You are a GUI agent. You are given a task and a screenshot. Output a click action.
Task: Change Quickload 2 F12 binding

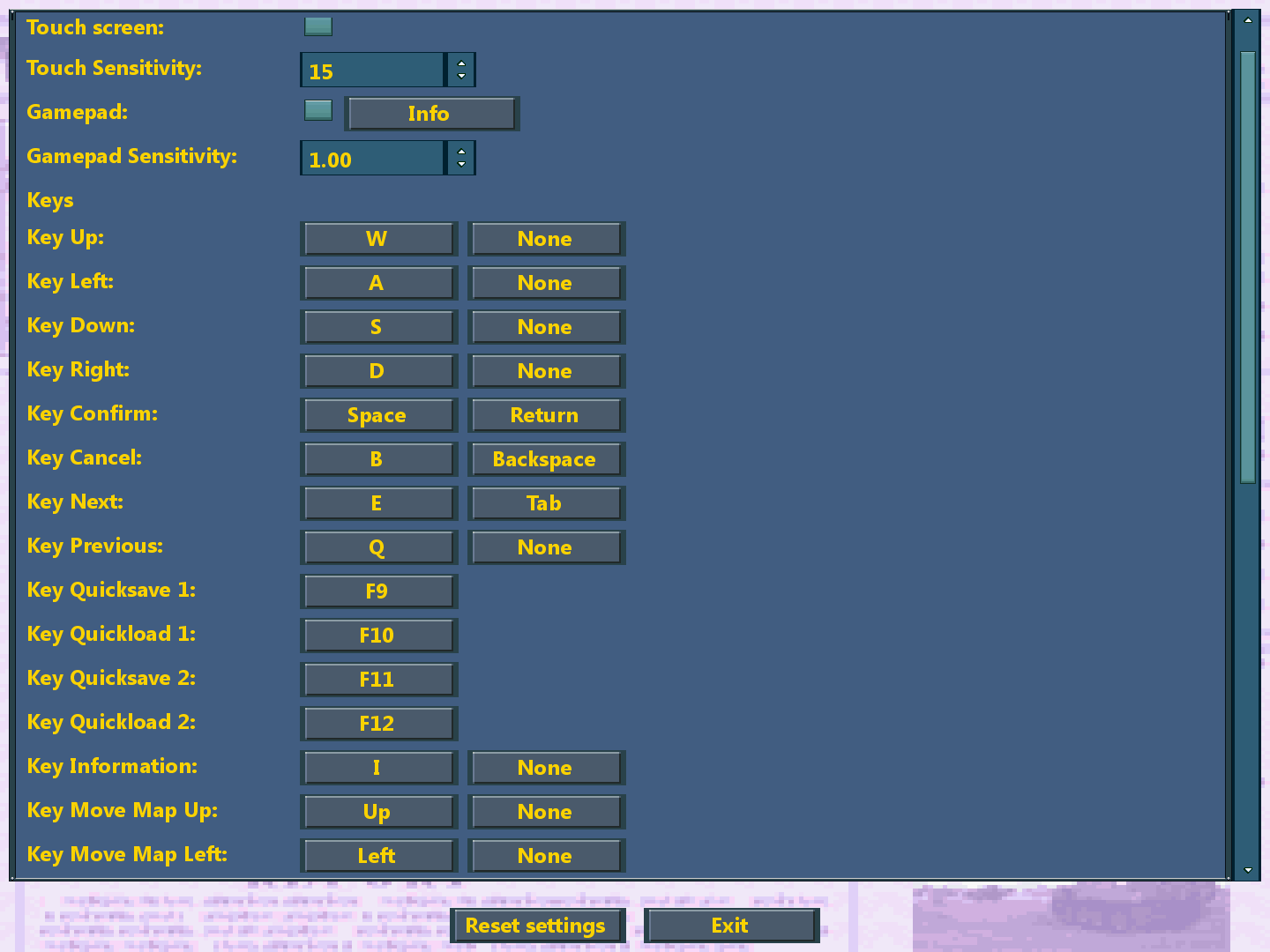379,724
